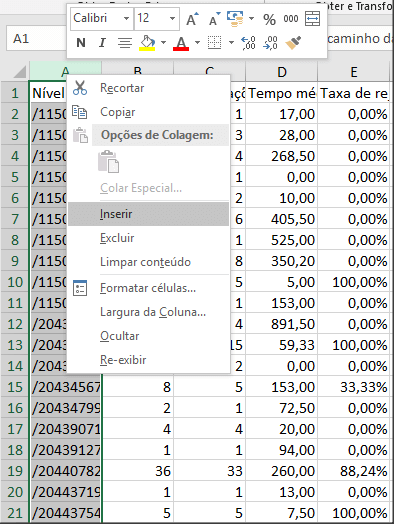The height and width of the screenshot is (524, 394).
Task: Click cell containing 350,20
Action: [282, 261]
